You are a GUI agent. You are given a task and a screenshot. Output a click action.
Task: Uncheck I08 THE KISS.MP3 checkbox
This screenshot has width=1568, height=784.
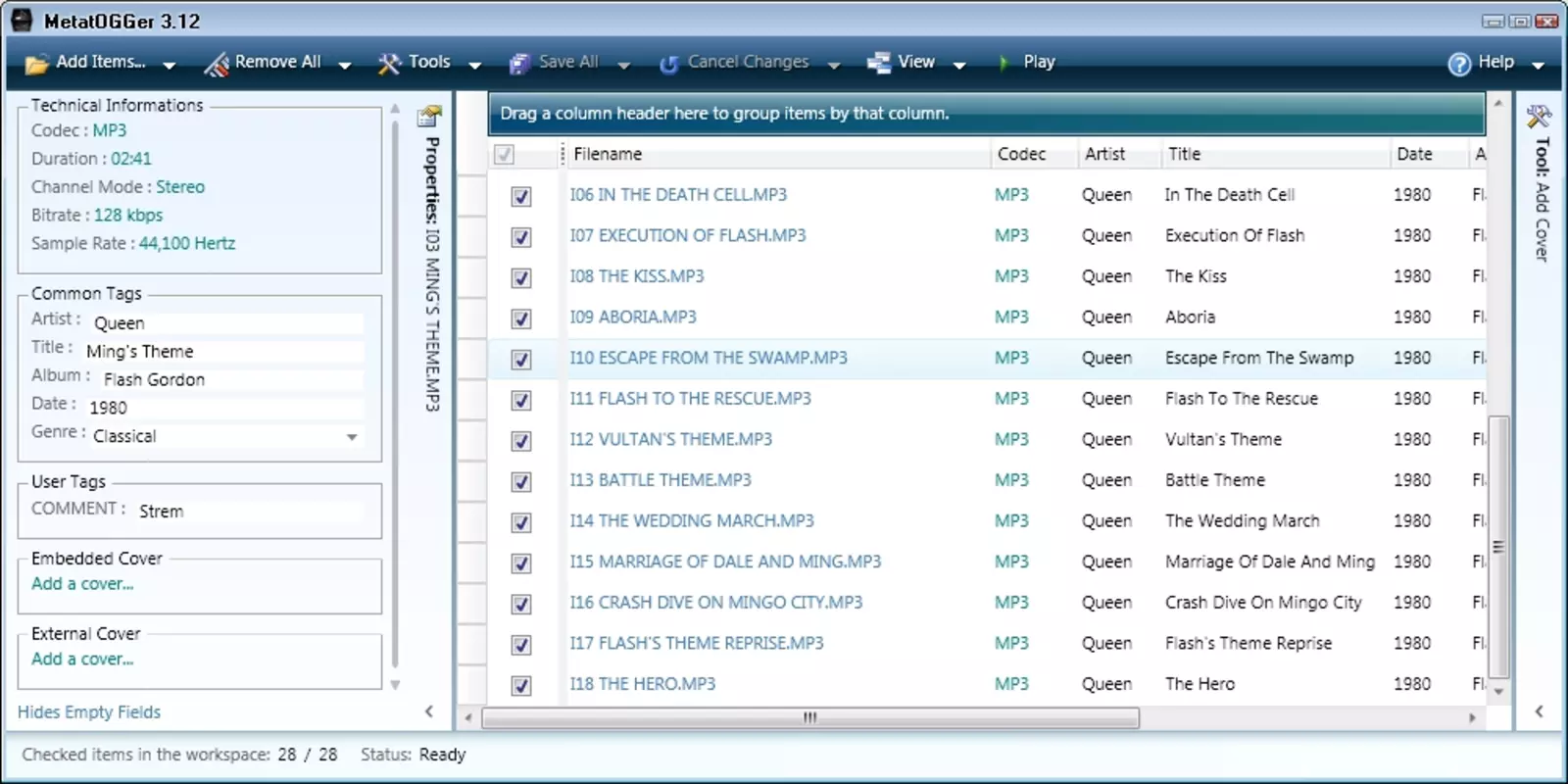coord(521,278)
